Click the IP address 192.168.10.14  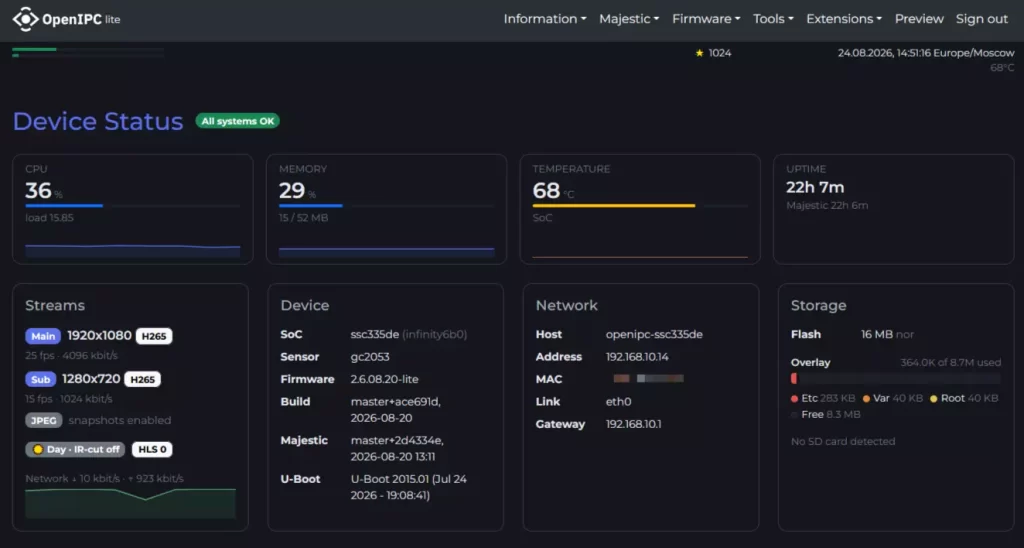tap(637, 357)
